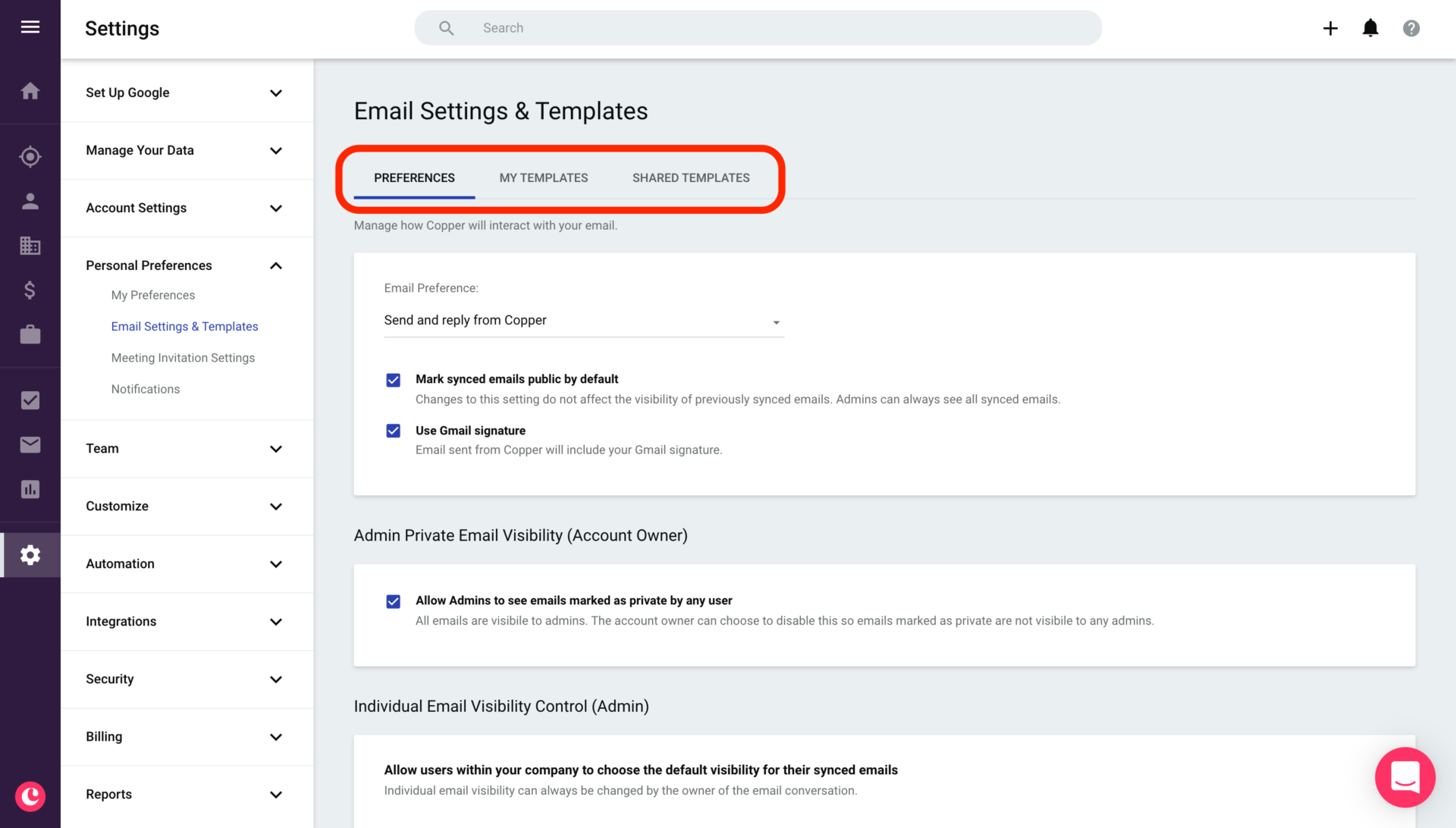Click the notifications bell icon
Viewport: 1456px width, 828px height.
[1370, 28]
